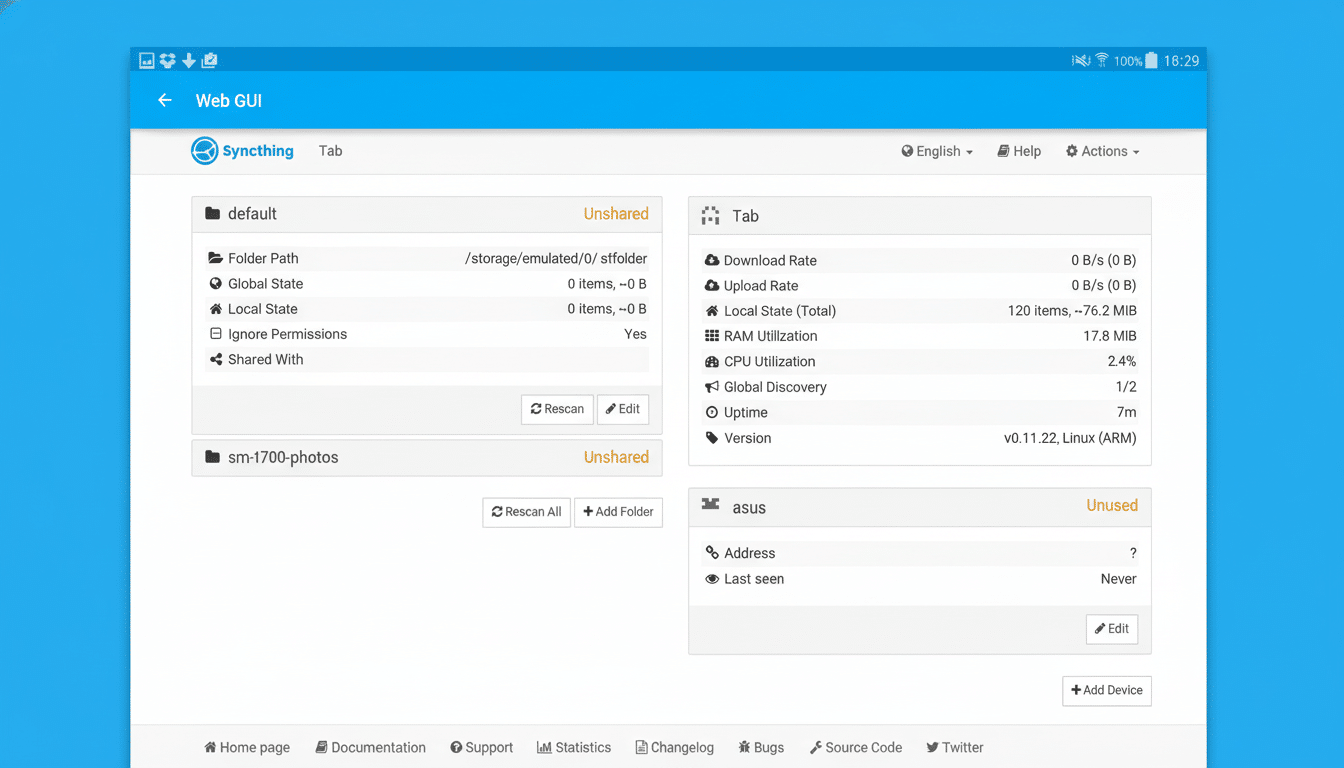Click the Syncthing logo in the navbar

click(x=204, y=150)
